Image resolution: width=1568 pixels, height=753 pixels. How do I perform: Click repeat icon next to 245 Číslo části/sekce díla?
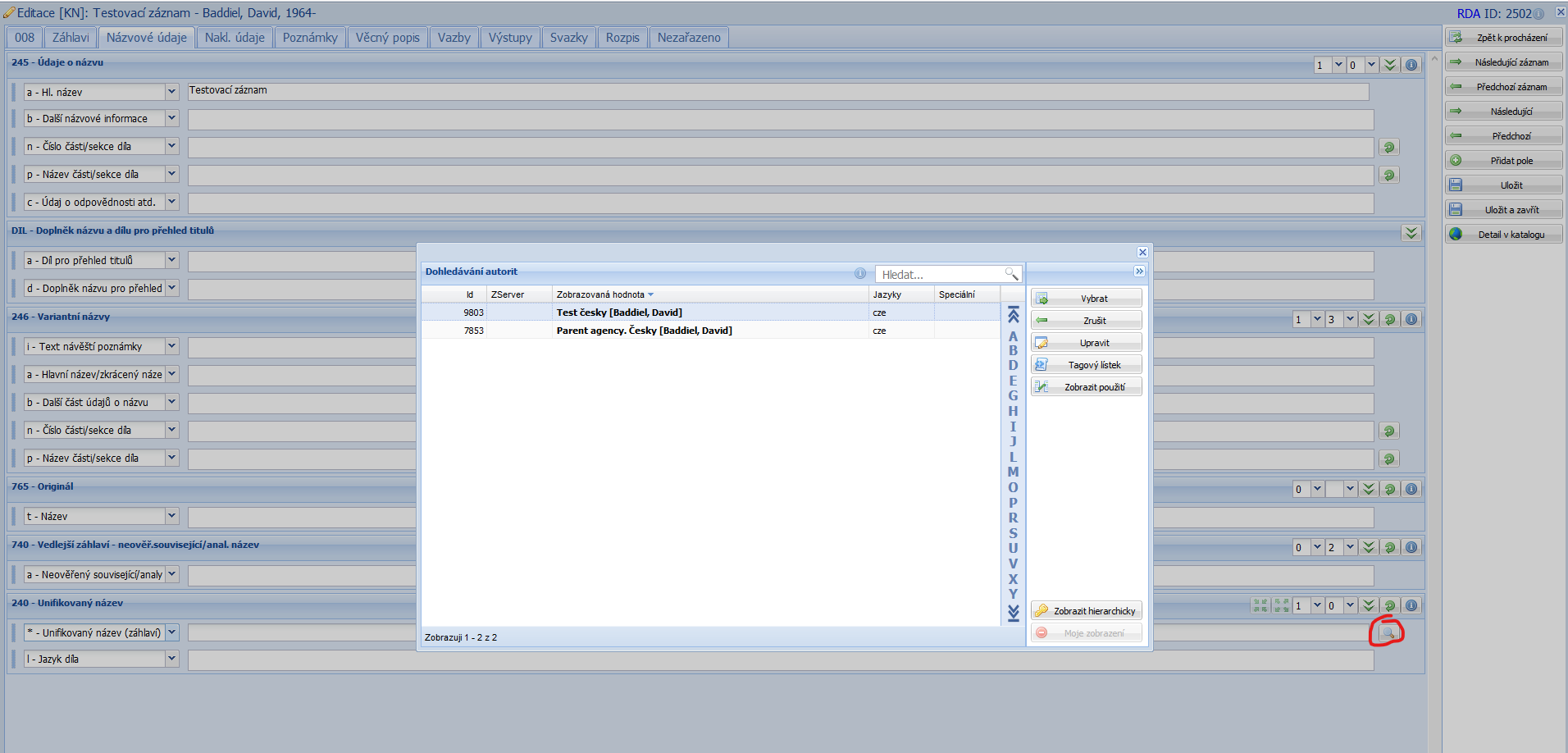[x=1388, y=148]
